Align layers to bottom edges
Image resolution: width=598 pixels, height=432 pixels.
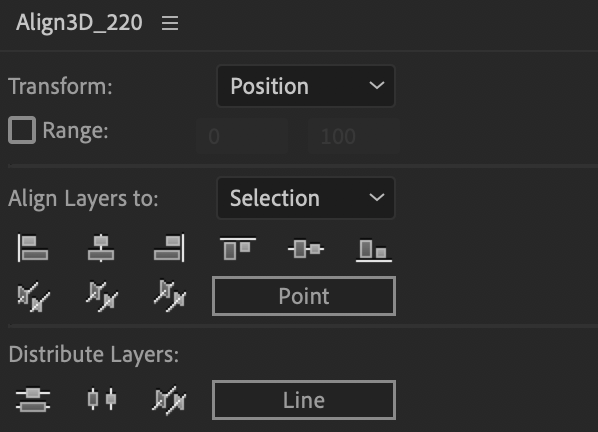[374, 251]
